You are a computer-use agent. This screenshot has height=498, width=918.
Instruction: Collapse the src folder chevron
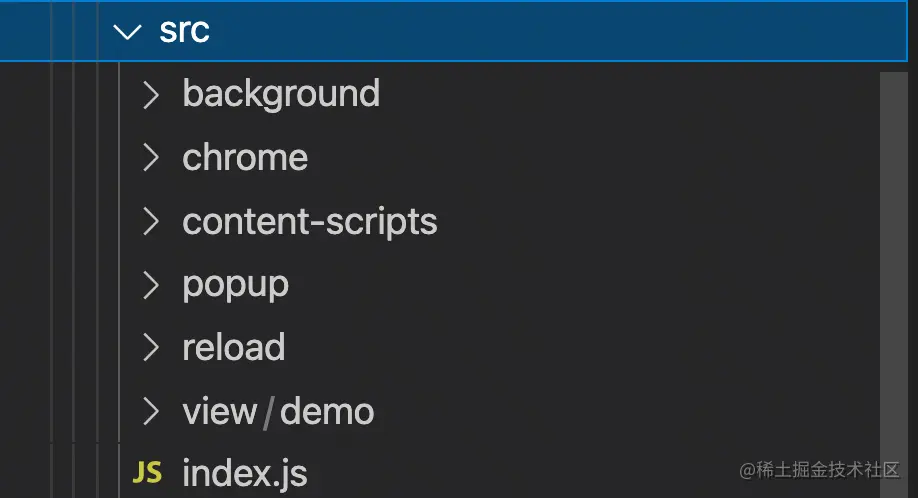pyautogui.click(x=128, y=31)
